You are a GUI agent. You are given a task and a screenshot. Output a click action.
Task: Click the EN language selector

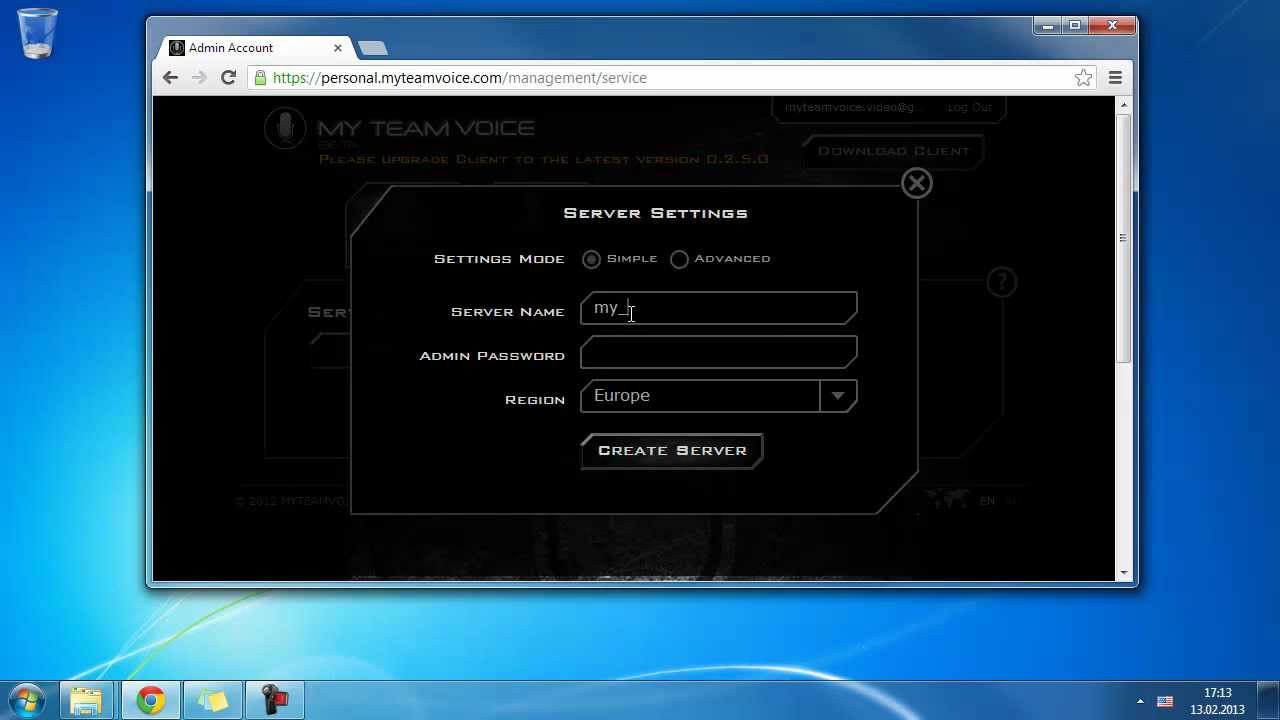coord(987,501)
